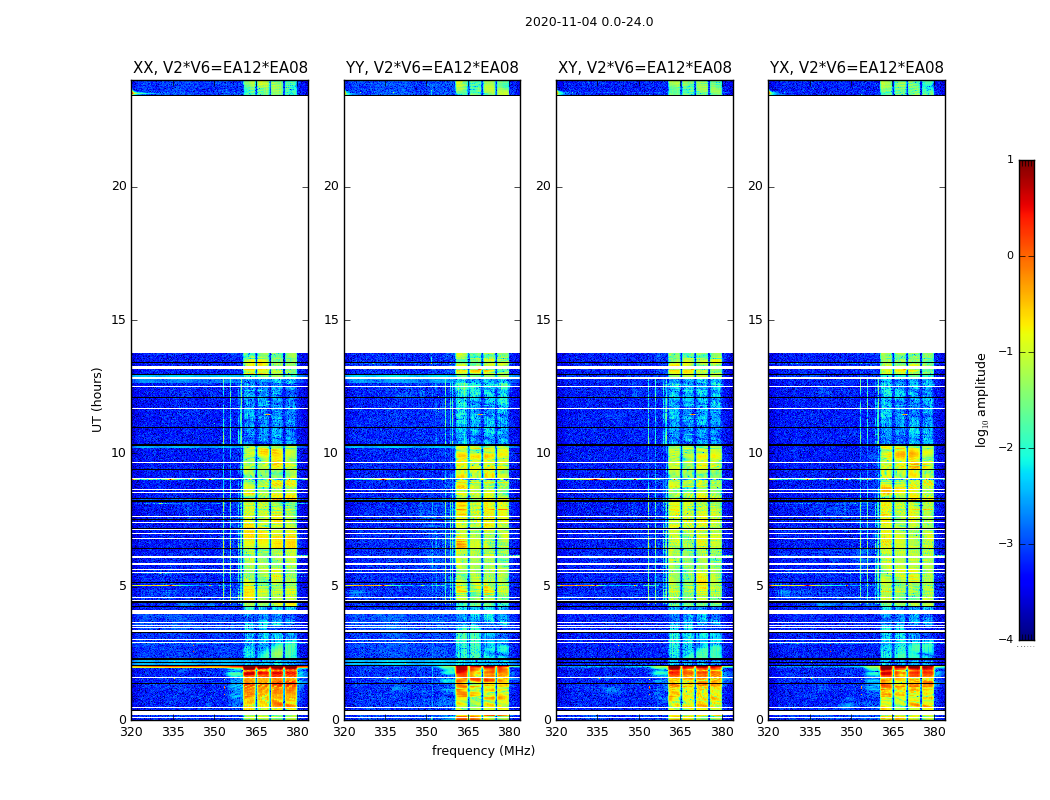Click the log10 amplitude colorbar label
The width and height of the screenshot is (1050, 800).
click(x=981, y=400)
